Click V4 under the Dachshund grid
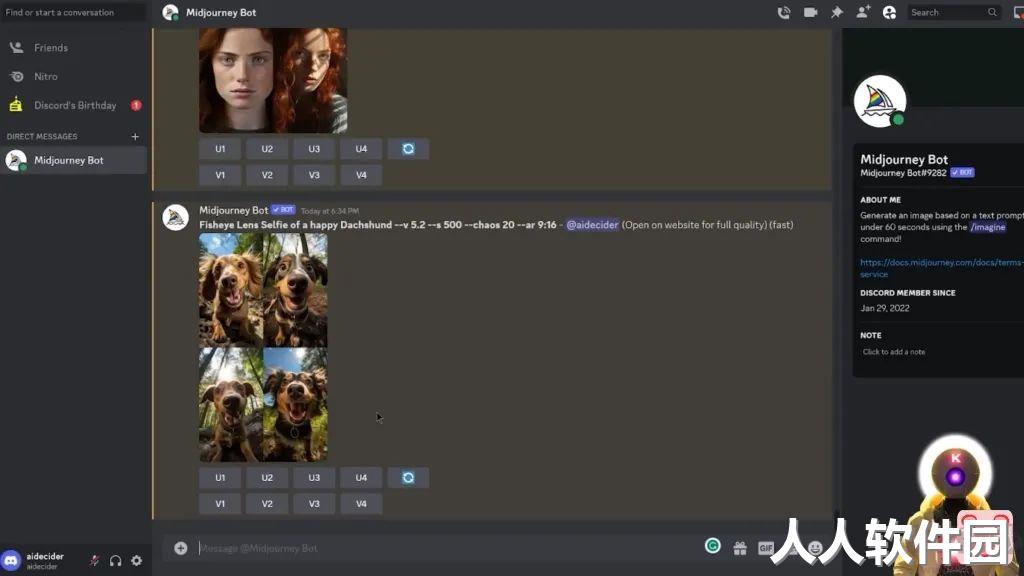Viewport: 1024px width, 576px height. click(361, 504)
